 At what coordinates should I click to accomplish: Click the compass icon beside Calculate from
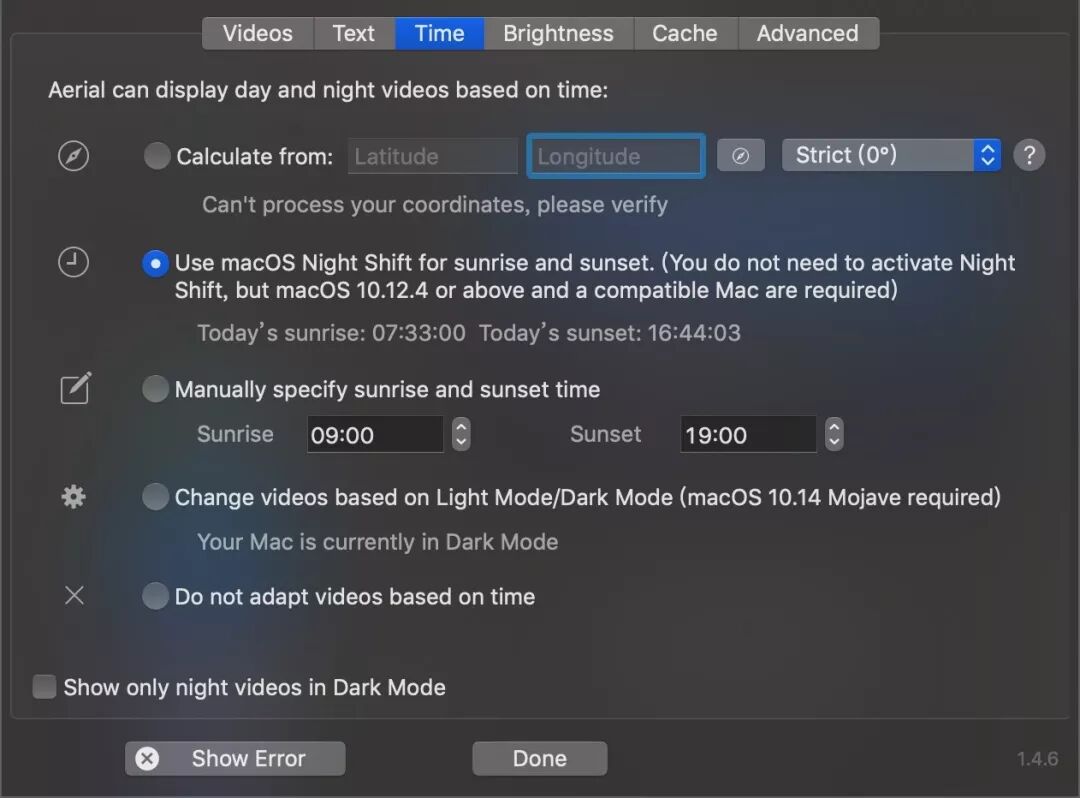(x=73, y=156)
